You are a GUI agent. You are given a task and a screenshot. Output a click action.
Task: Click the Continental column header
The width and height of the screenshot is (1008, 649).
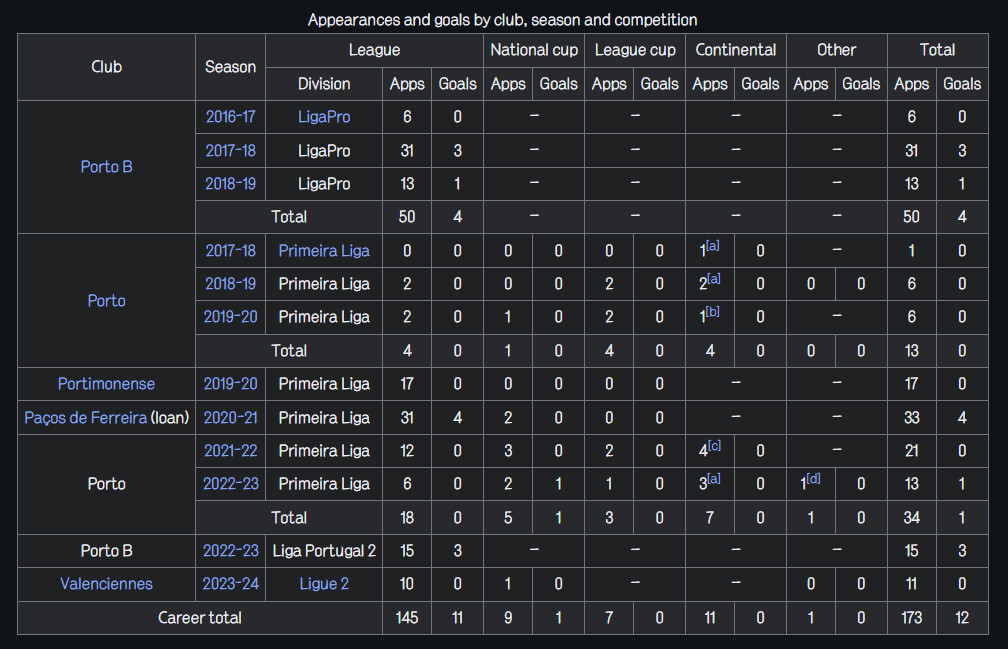[735, 50]
